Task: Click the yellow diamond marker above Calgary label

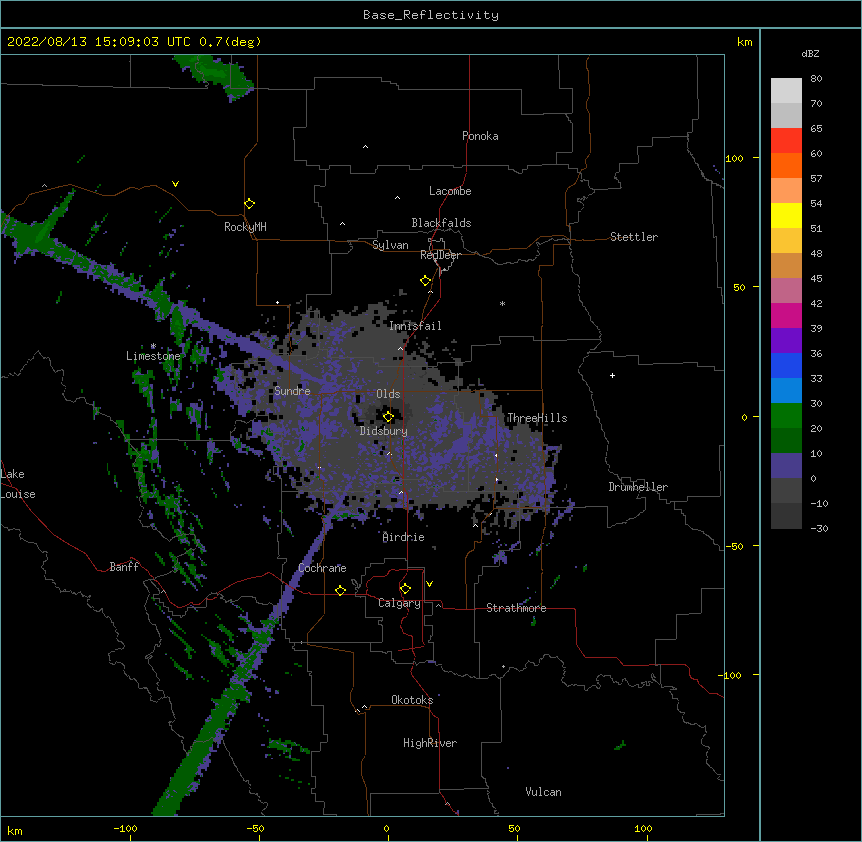Action: 405,589
